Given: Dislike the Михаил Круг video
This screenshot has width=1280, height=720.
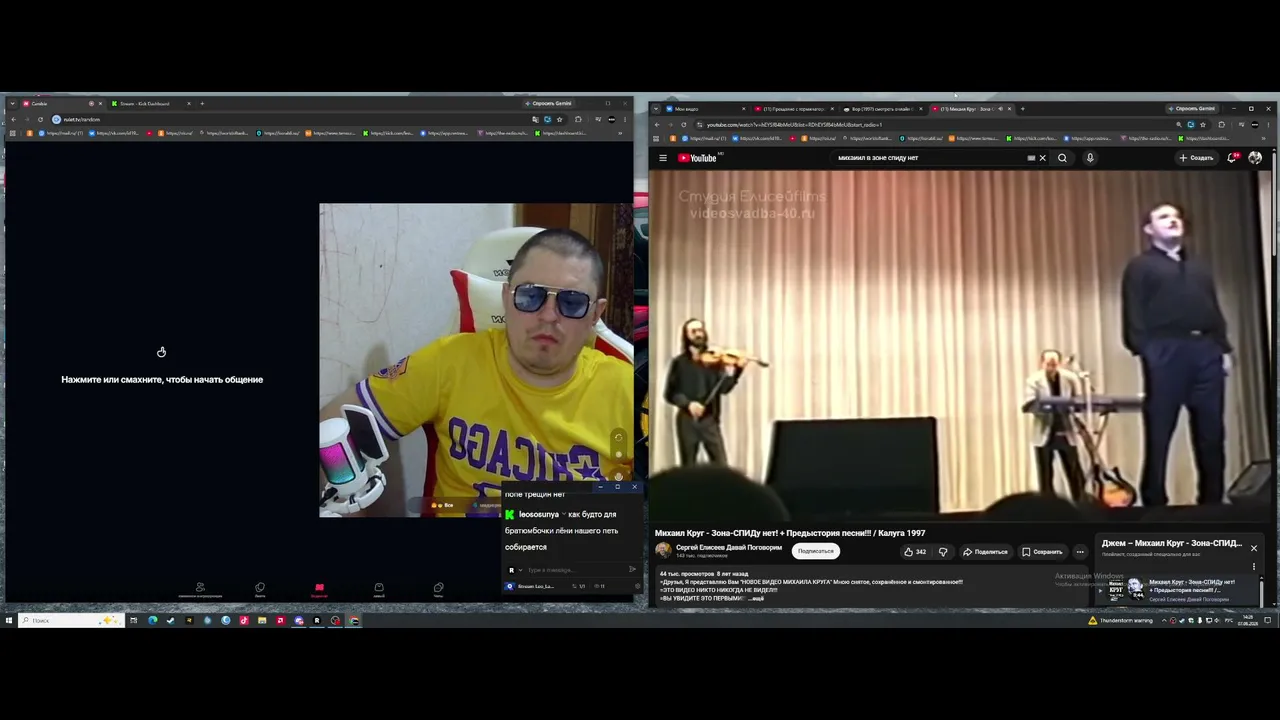Looking at the screenshot, I should point(942,551).
